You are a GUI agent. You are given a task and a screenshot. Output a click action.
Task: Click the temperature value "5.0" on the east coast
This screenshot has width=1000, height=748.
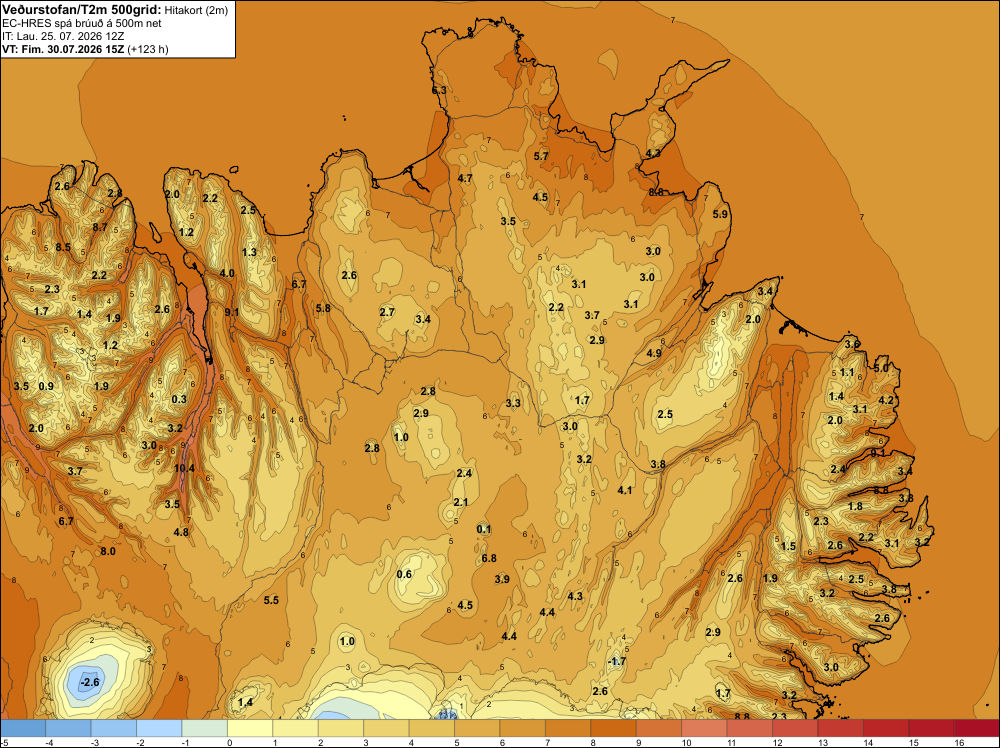tap(881, 368)
